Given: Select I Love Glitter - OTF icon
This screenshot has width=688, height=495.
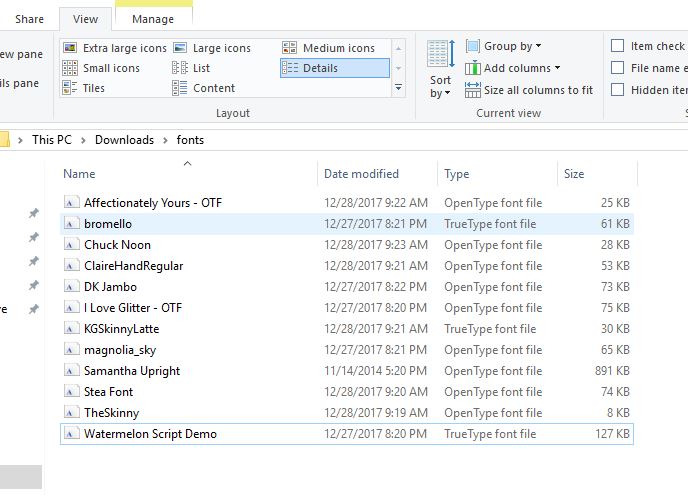Looking at the screenshot, I should 71,308.
